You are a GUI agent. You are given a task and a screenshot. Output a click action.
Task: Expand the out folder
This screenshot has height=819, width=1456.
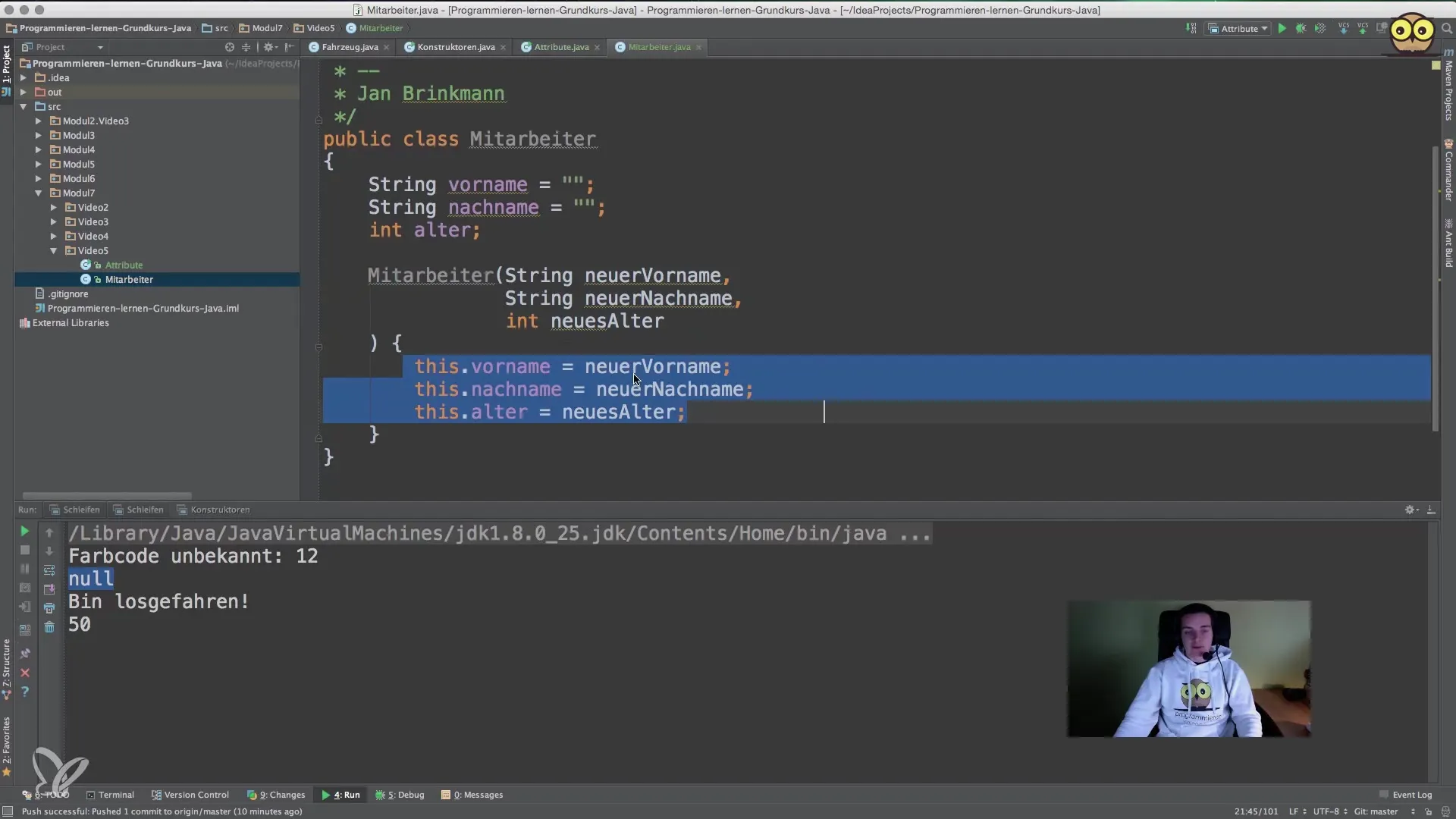24,92
